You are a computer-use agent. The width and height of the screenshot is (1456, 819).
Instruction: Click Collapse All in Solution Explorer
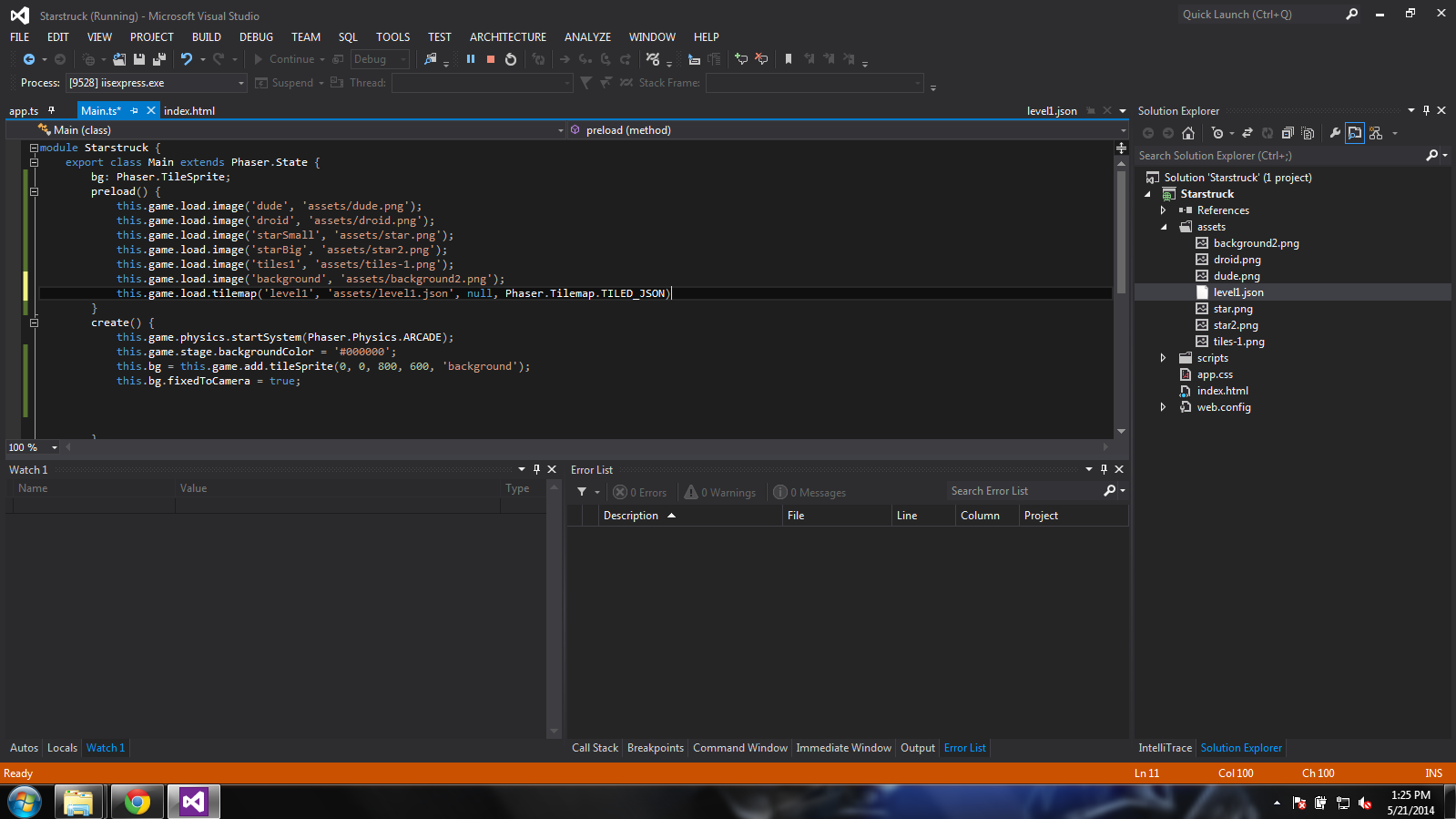(1288, 133)
